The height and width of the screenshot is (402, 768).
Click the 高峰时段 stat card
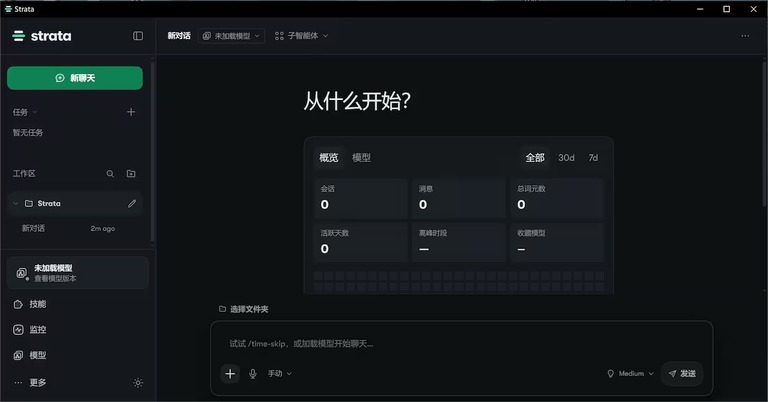(x=459, y=242)
